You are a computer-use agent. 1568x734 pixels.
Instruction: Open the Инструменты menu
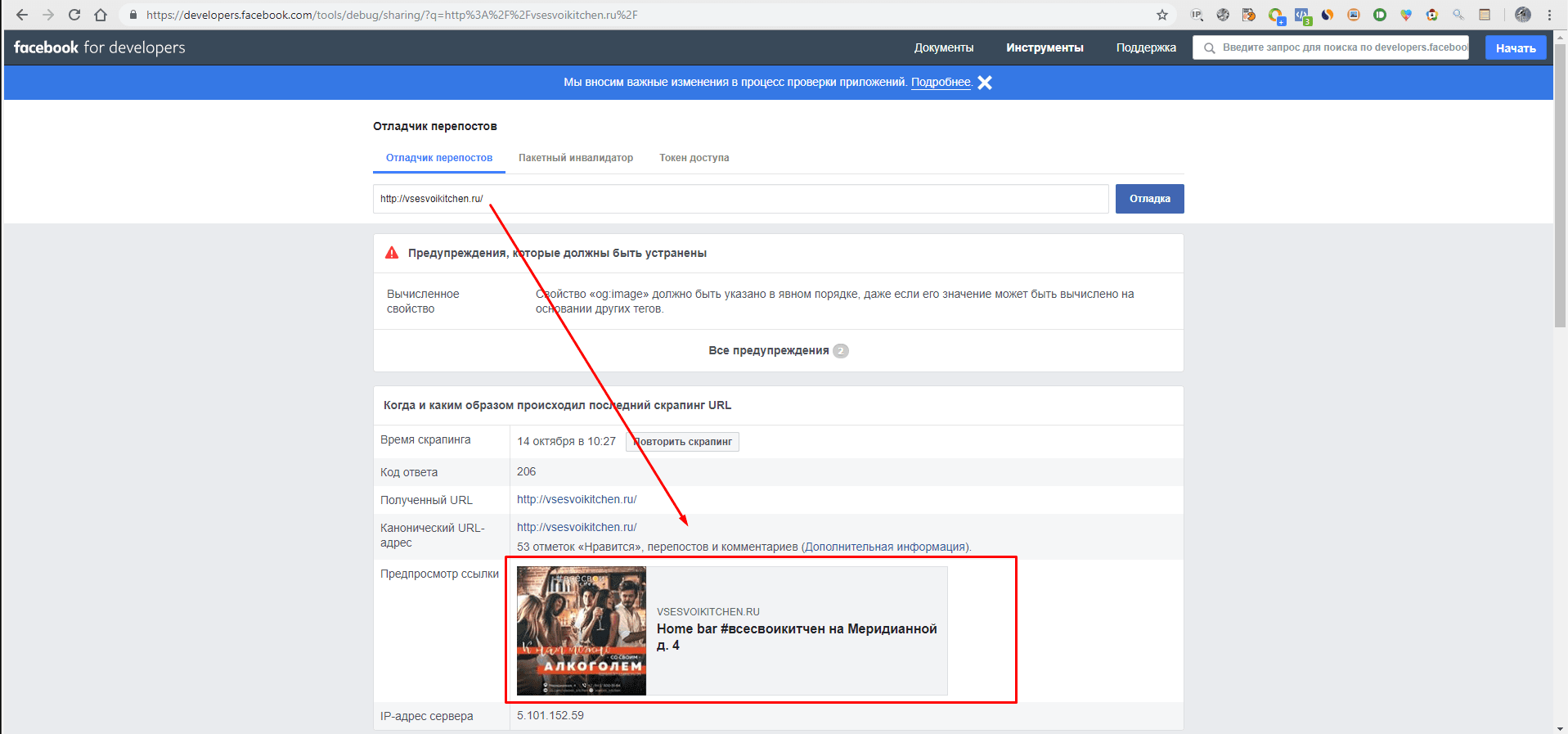1045,47
